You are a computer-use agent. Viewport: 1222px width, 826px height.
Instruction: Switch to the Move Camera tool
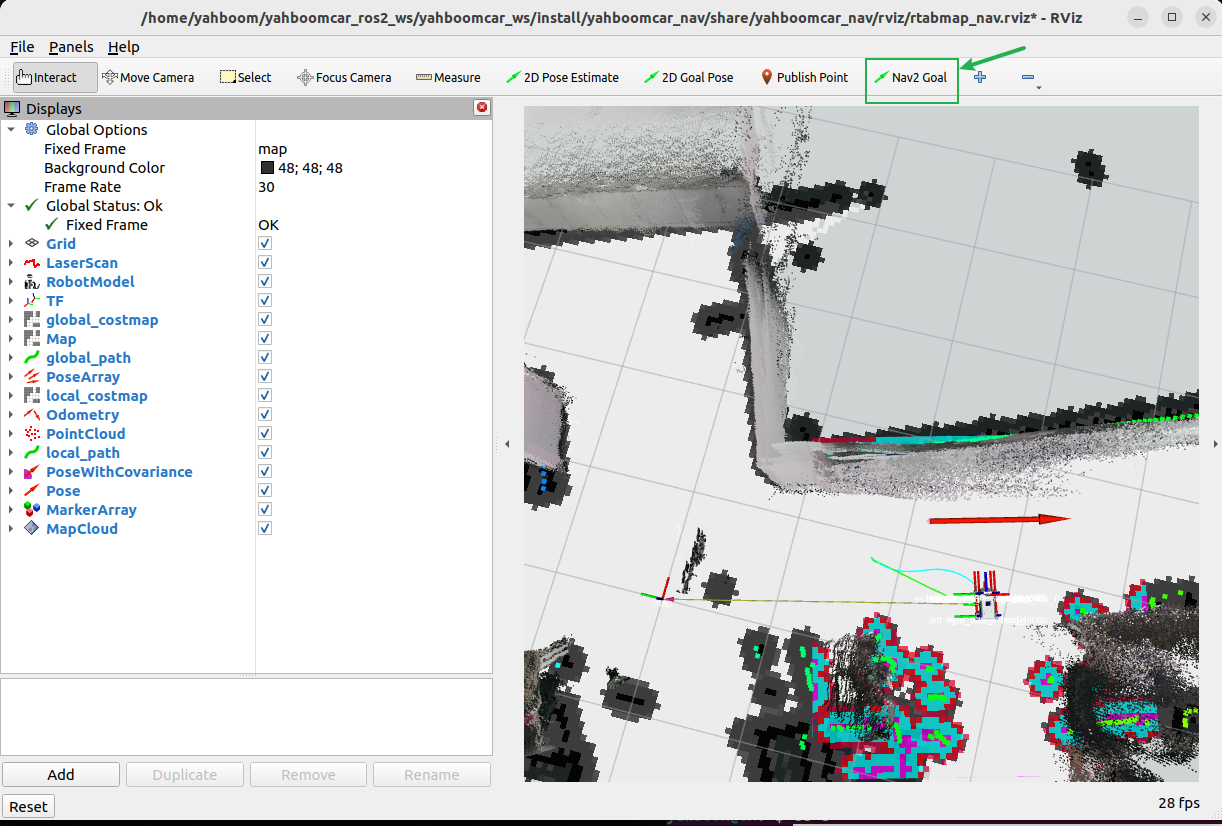pyautogui.click(x=148, y=78)
